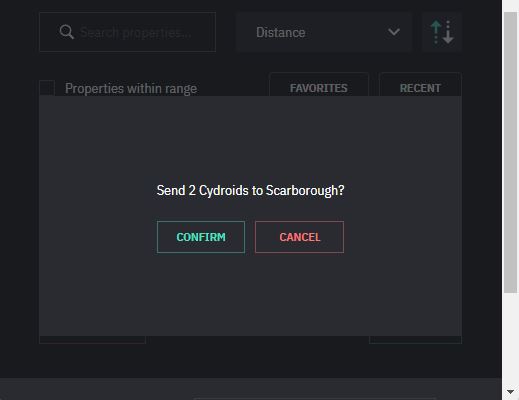Click the magnifier search icon
519x400 pixels.
pyautogui.click(x=66, y=32)
